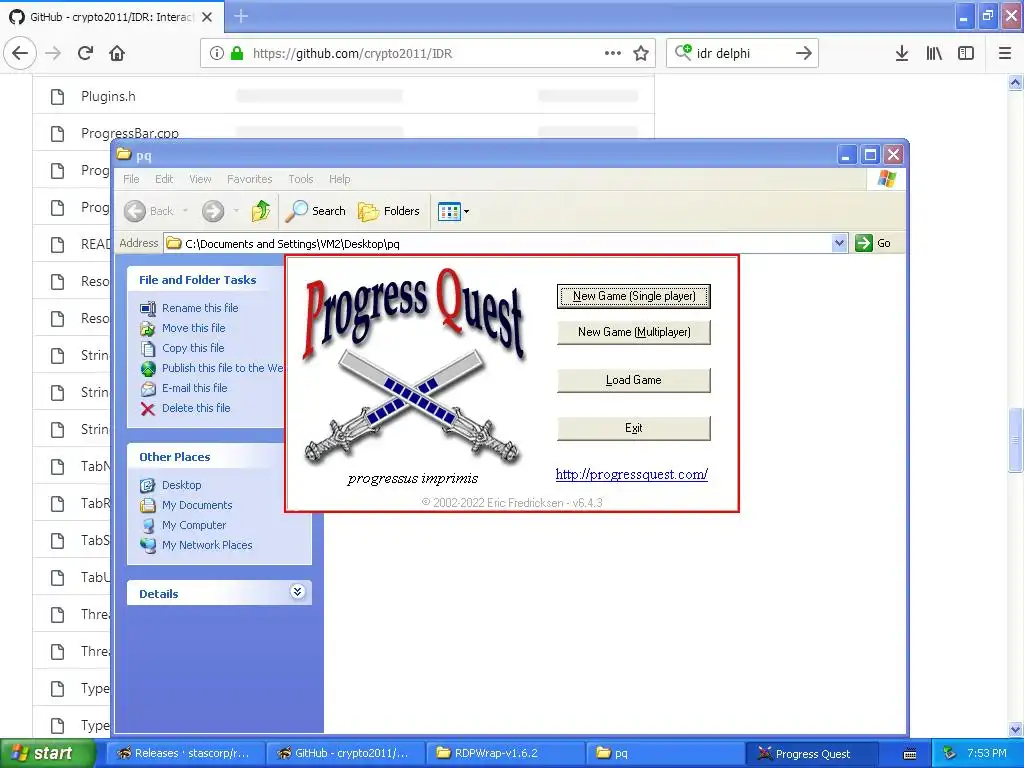The height and width of the screenshot is (768, 1024).
Task: Show site information icon in URL bar
Action: pos(217,53)
